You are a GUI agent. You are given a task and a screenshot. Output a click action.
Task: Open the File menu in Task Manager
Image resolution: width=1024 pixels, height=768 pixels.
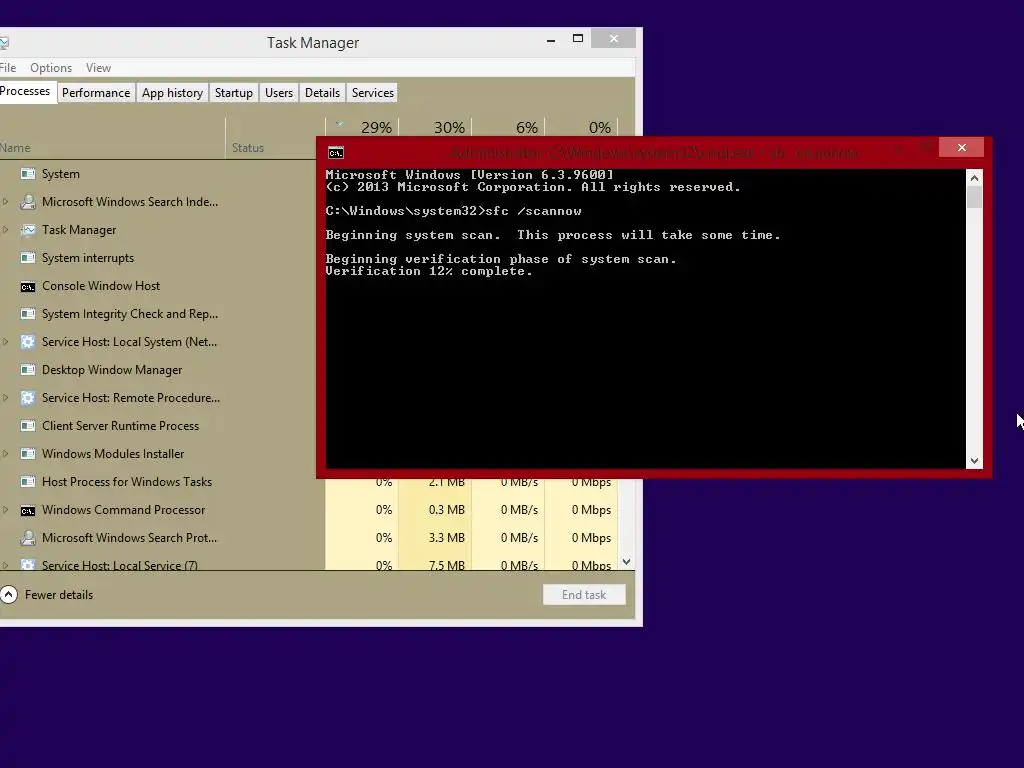(8, 68)
